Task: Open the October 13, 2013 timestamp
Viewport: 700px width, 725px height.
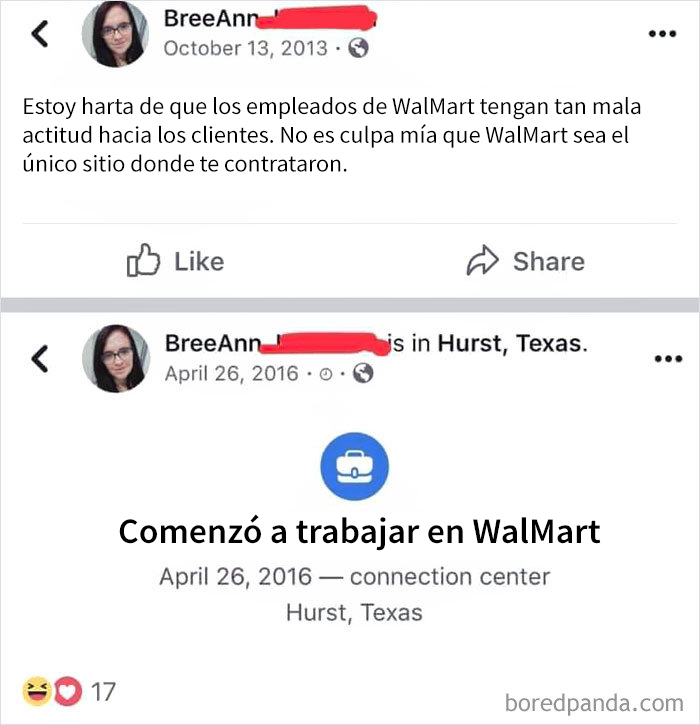Action: pyautogui.click(x=246, y=48)
